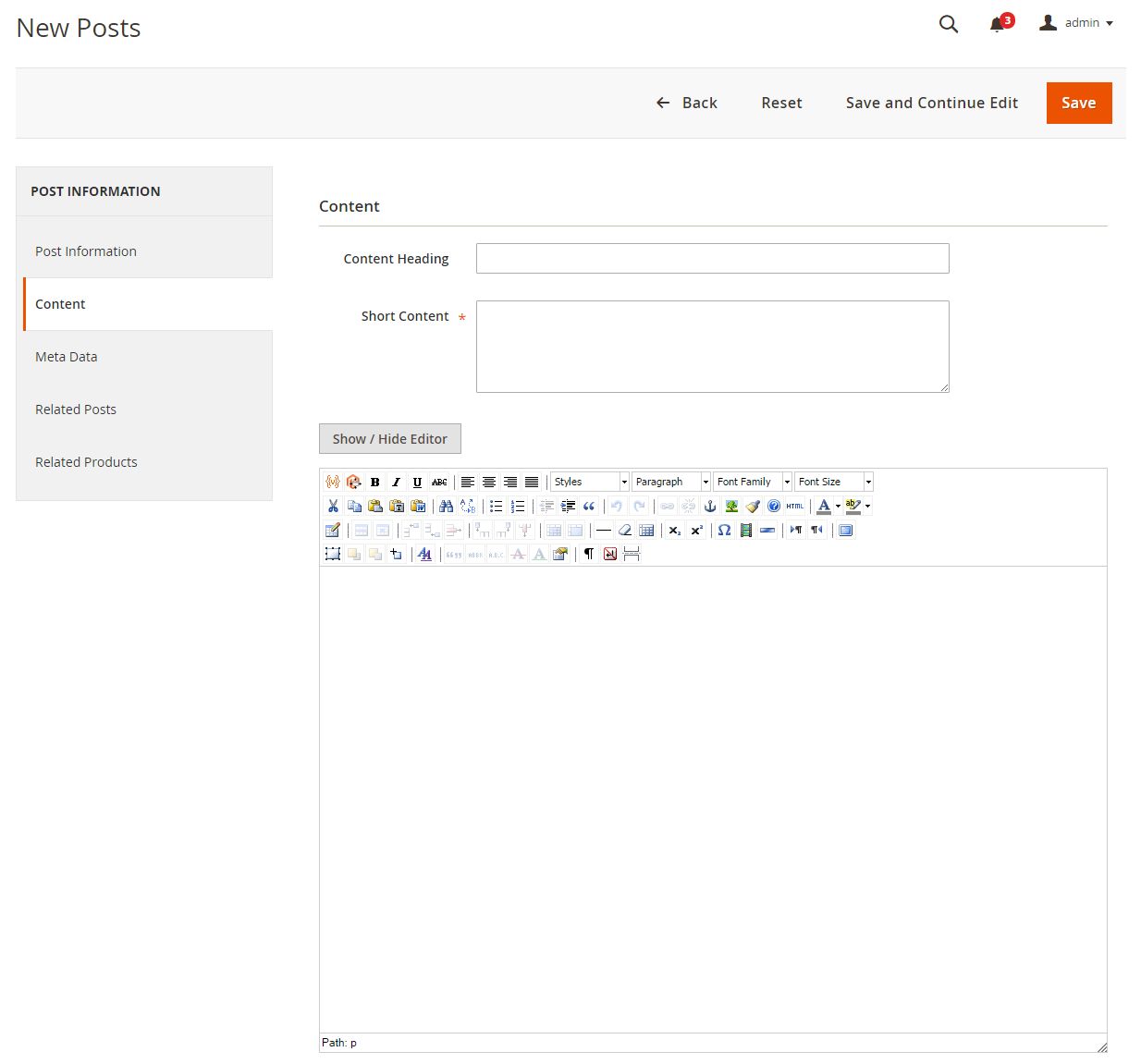Open the Styles dropdown
Viewport: 1141px width, 1064px height.
pos(589,482)
